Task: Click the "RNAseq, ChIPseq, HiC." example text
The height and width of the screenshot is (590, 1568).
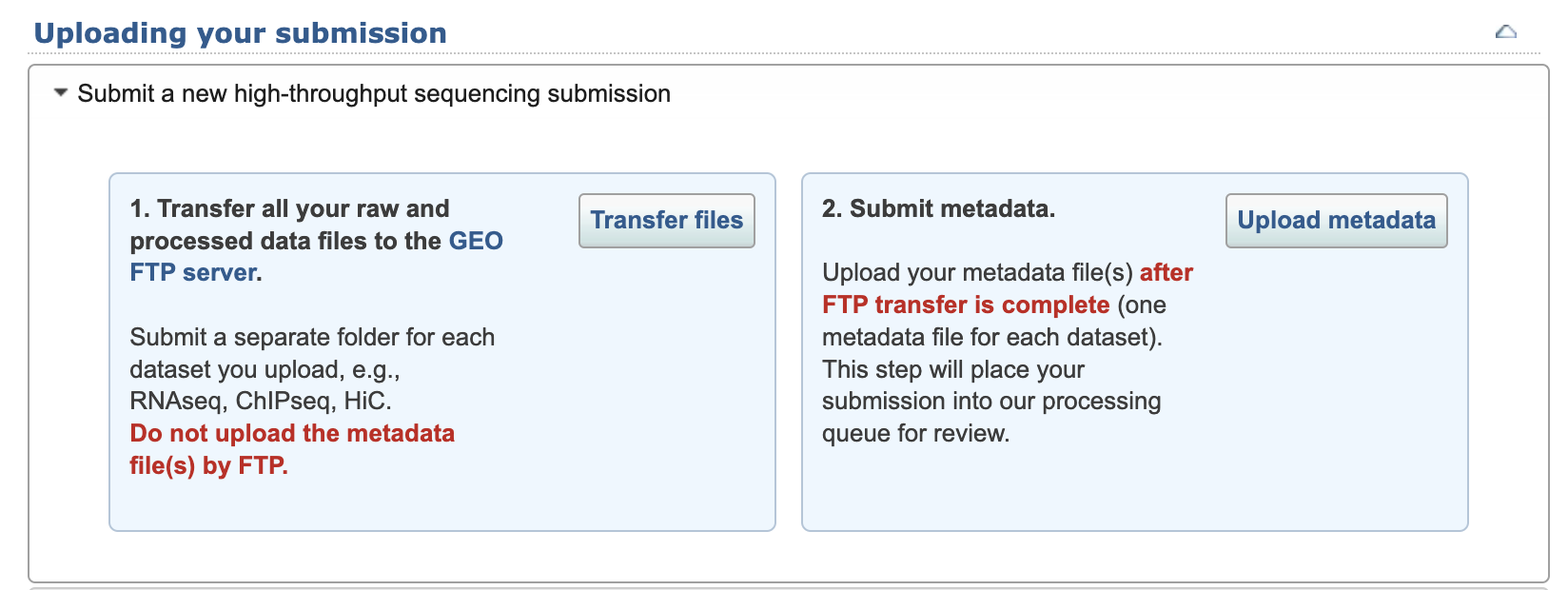Action: pos(261,402)
